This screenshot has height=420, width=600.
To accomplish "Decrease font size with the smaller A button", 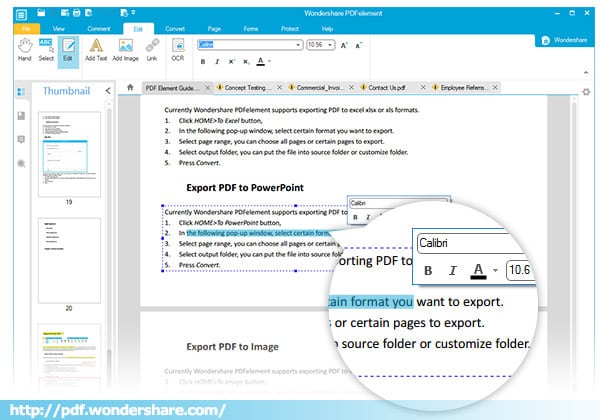I will pyautogui.click(x=358, y=46).
